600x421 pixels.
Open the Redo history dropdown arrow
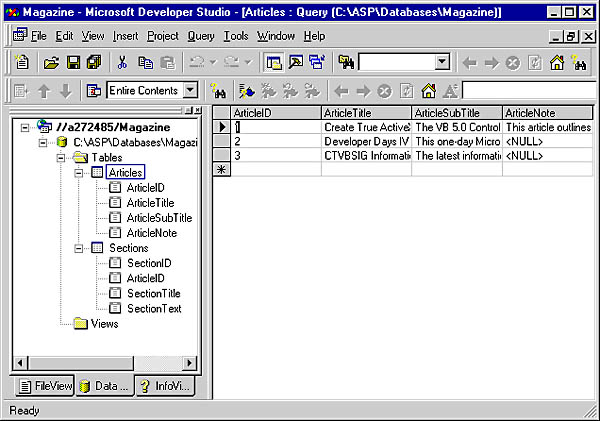[x=248, y=62]
